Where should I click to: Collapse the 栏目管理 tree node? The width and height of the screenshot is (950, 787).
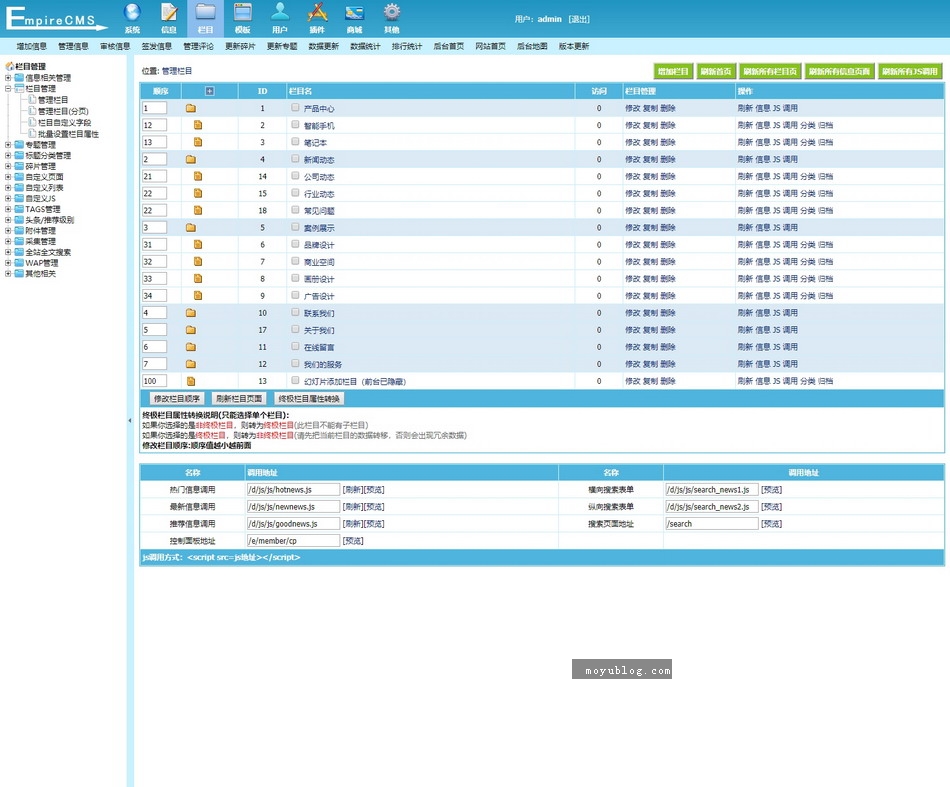click(8, 88)
